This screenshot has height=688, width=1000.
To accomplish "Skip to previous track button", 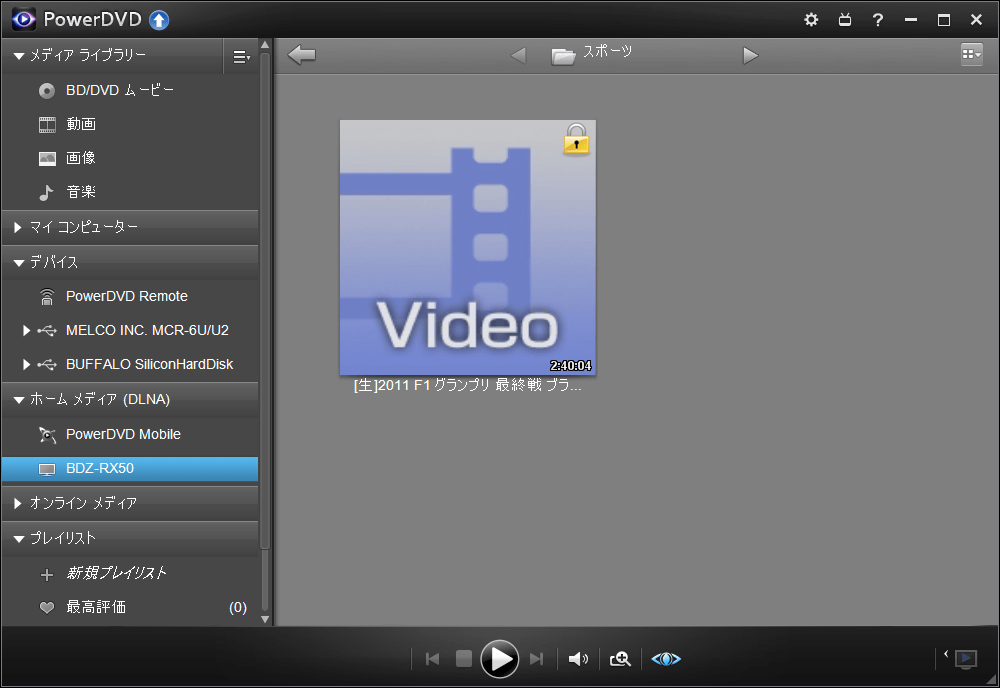I will [x=432, y=659].
